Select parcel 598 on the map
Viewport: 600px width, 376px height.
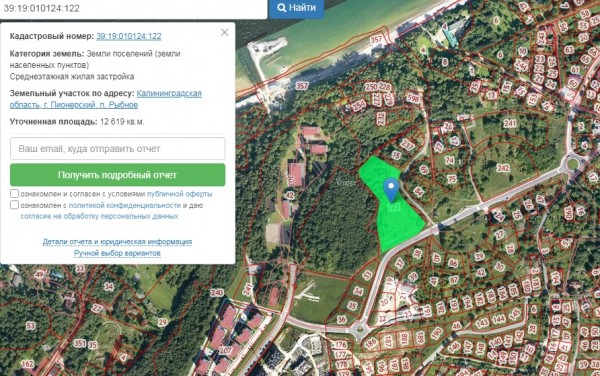pos(413,99)
